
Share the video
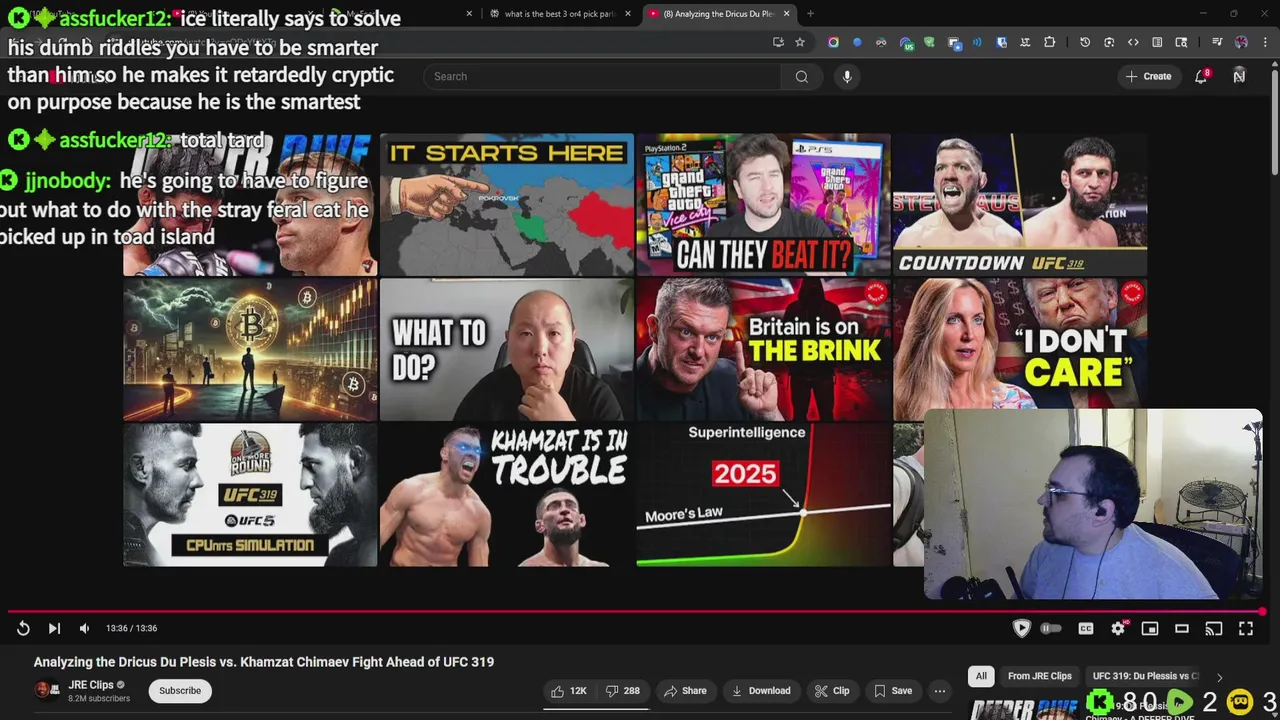click(x=685, y=691)
